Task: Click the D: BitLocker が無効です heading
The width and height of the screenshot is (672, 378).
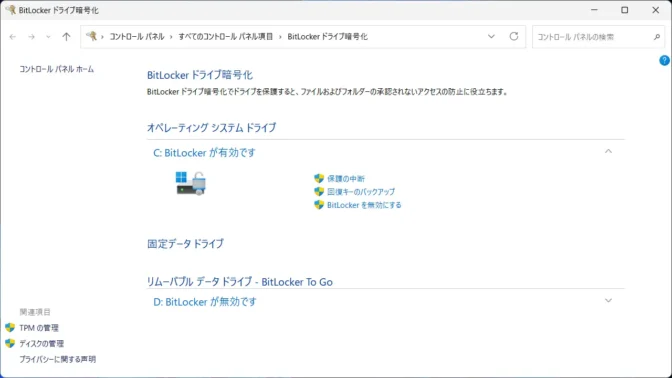Action: (205, 302)
